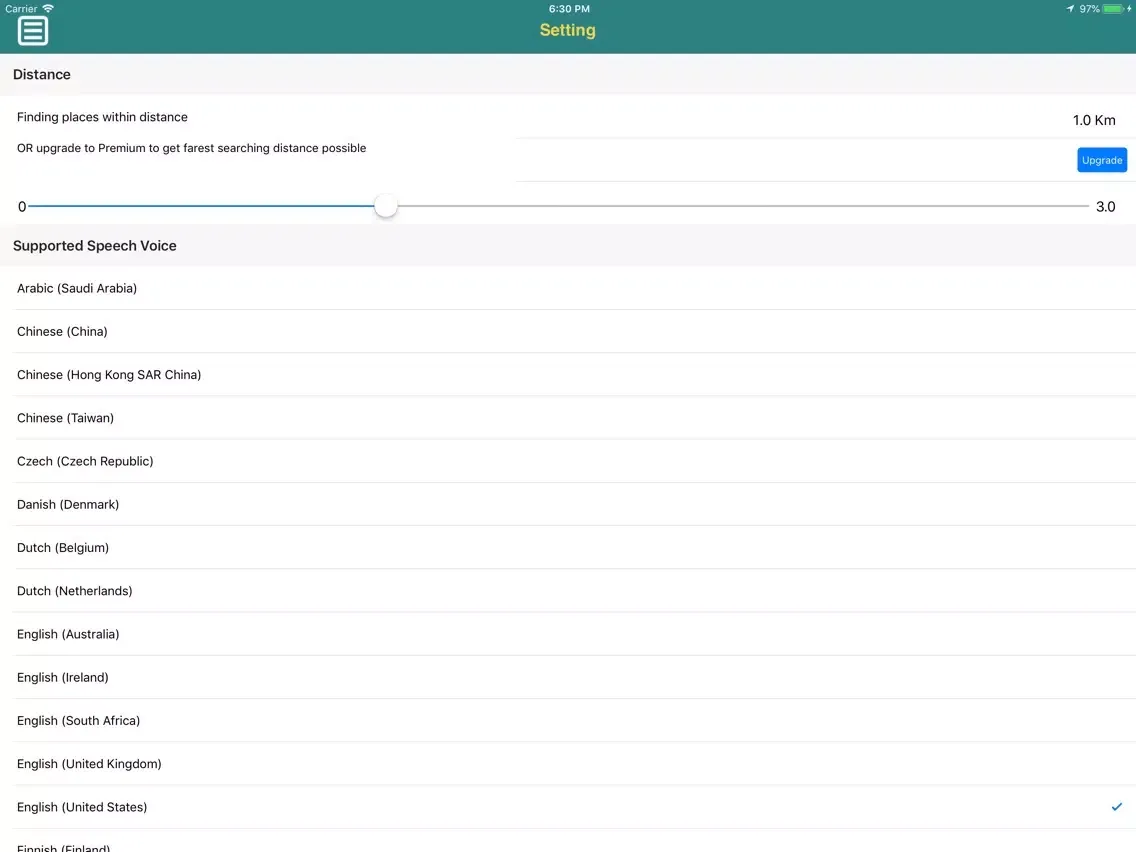The image size is (1136, 852).
Task: Click the OR upgrade to Premium text
Action: click(191, 149)
